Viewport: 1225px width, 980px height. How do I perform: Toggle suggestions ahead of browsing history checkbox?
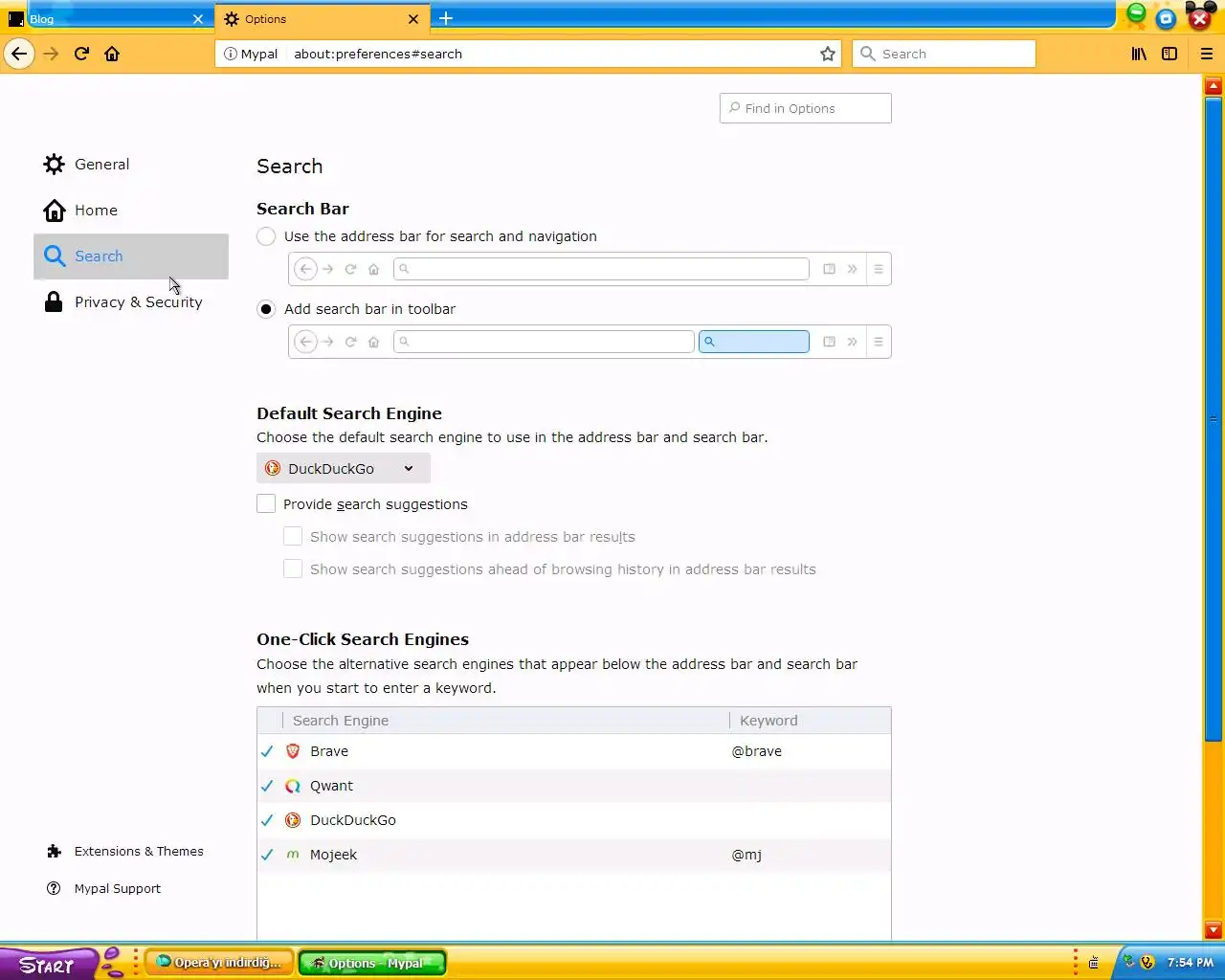[x=293, y=568]
